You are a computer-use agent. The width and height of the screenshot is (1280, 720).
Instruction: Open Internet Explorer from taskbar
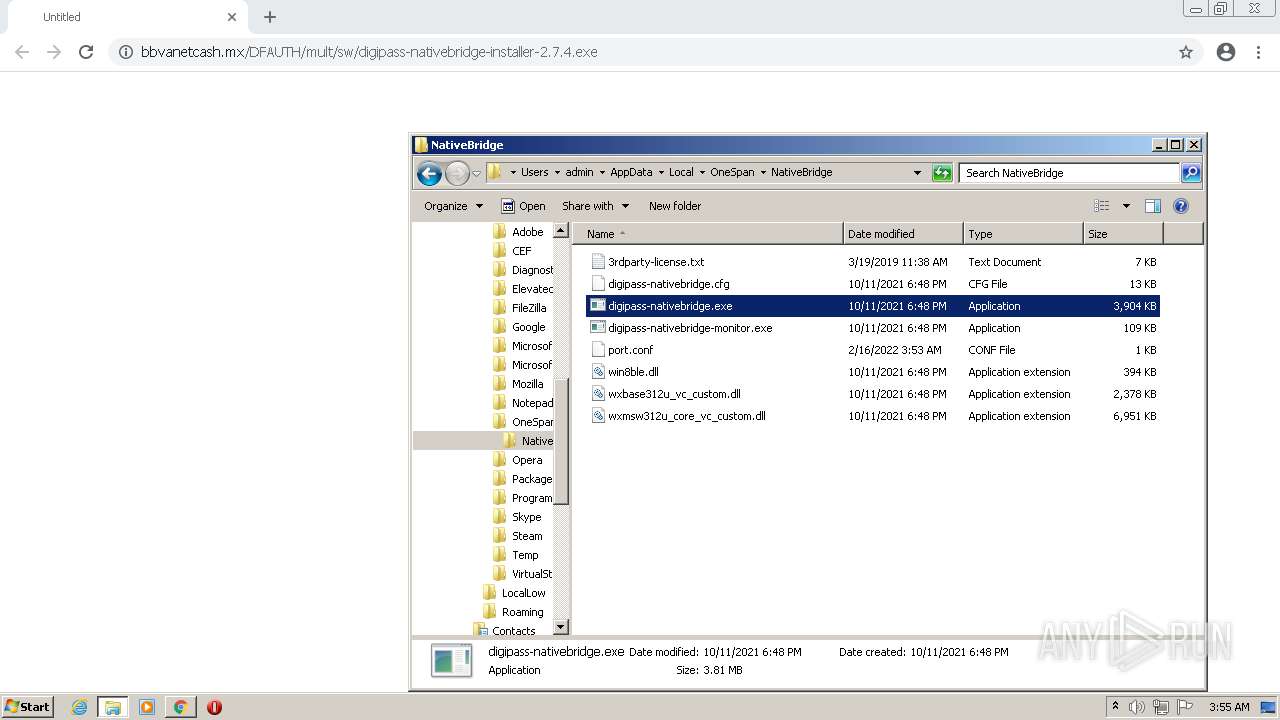click(79, 707)
